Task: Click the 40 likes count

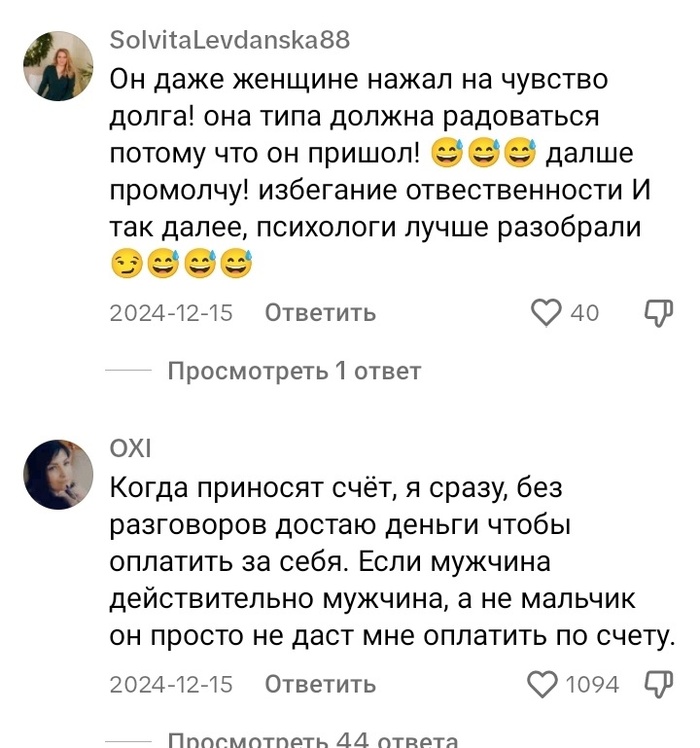Action: click(584, 313)
